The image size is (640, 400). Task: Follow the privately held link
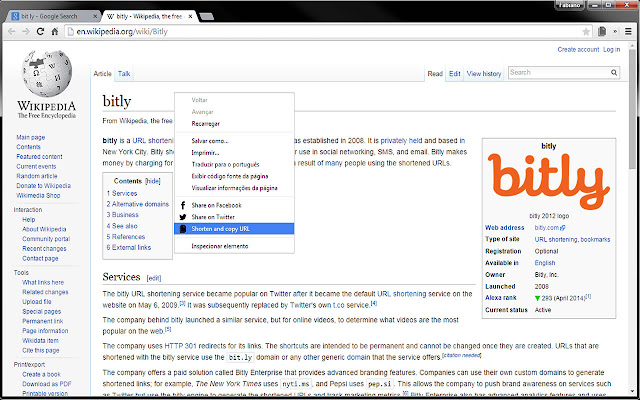pyautogui.click(x=401, y=141)
